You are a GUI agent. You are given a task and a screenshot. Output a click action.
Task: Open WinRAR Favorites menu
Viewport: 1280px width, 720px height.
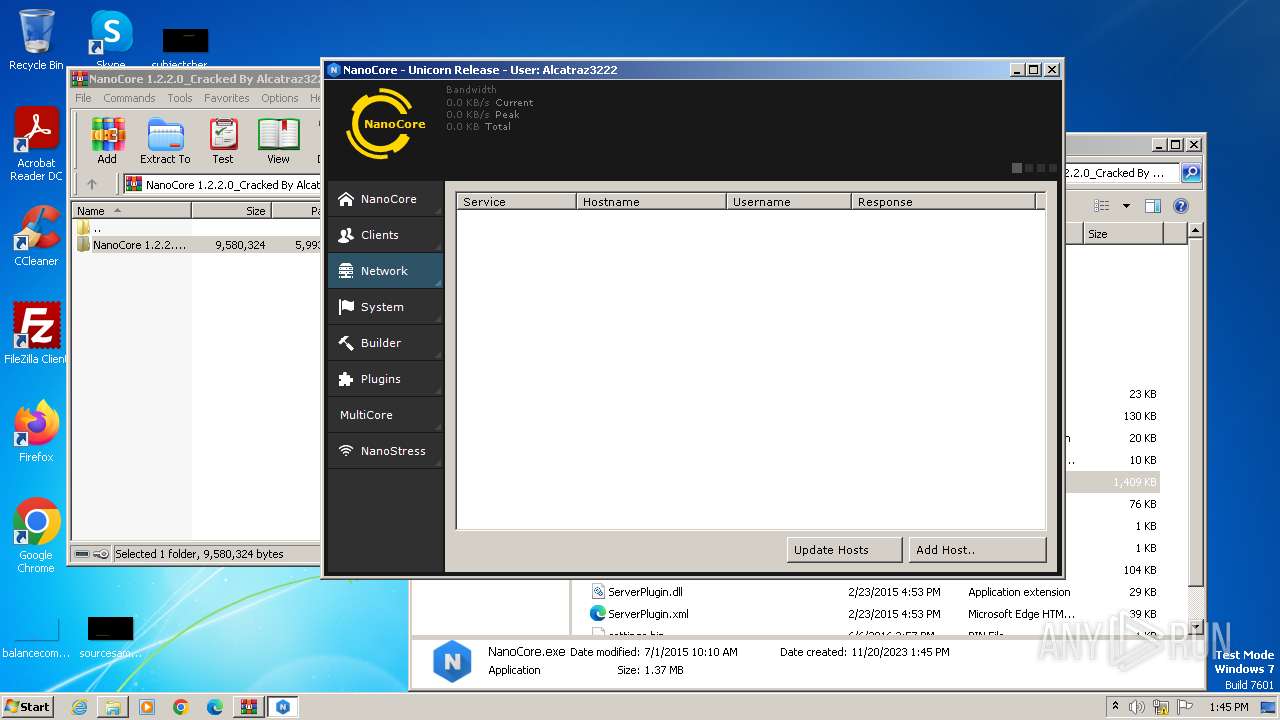(227, 98)
